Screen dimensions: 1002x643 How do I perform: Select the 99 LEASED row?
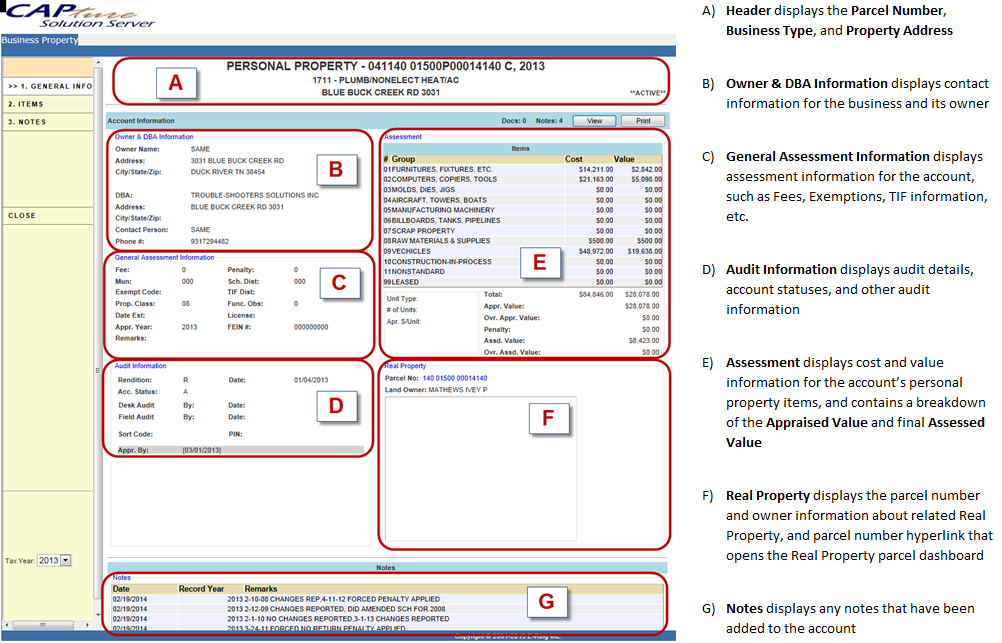point(522,282)
